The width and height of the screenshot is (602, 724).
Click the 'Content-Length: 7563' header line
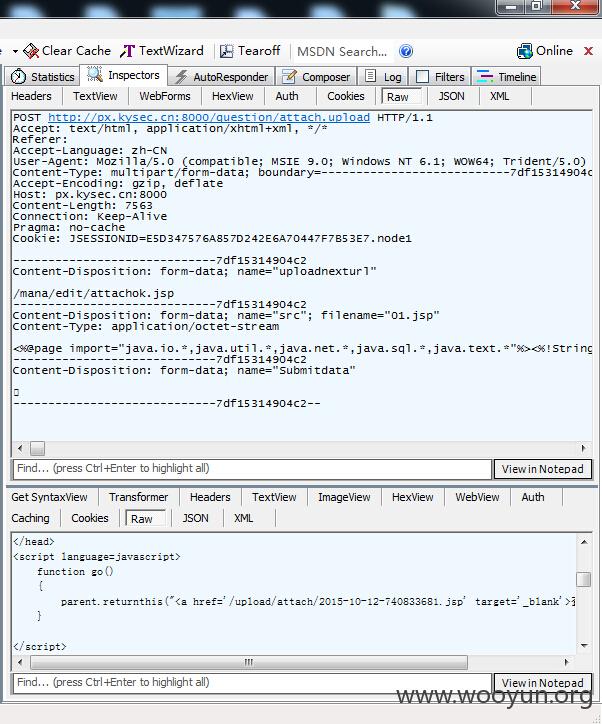coord(82,205)
